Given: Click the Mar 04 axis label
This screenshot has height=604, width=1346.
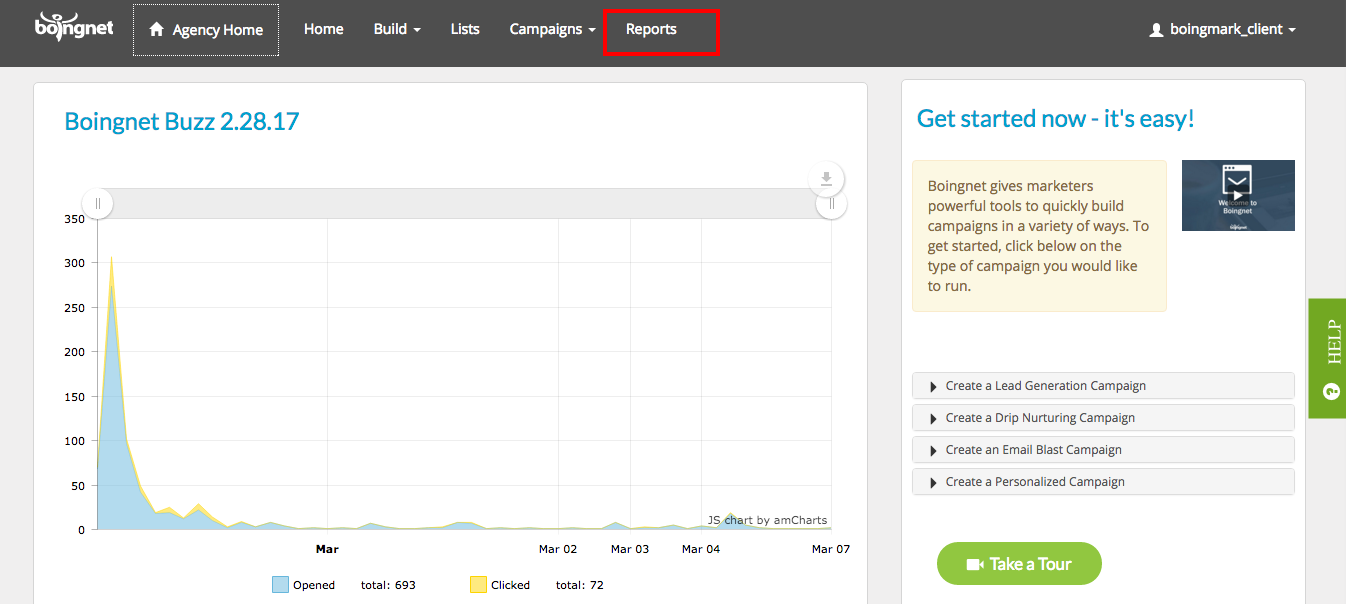Looking at the screenshot, I should 701,549.
